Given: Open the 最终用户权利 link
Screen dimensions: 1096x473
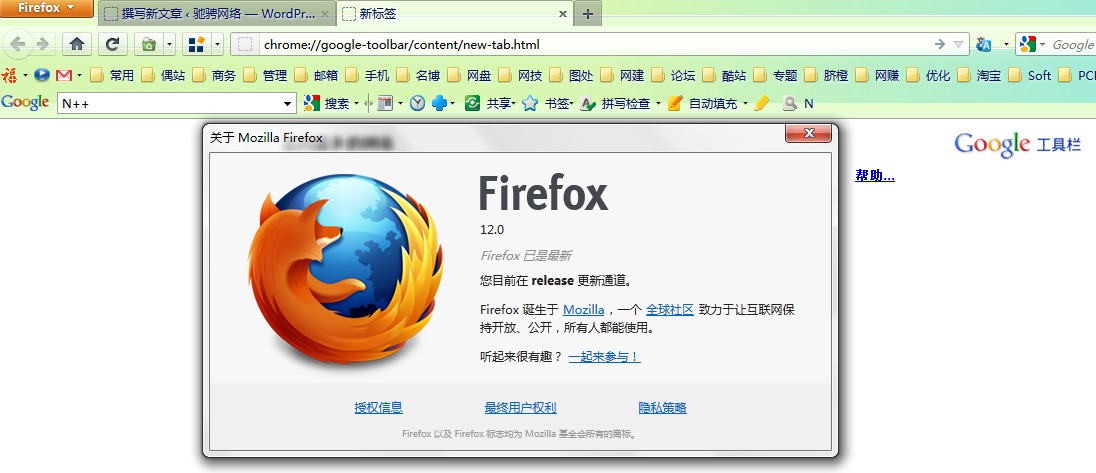Looking at the screenshot, I should point(521,408).
